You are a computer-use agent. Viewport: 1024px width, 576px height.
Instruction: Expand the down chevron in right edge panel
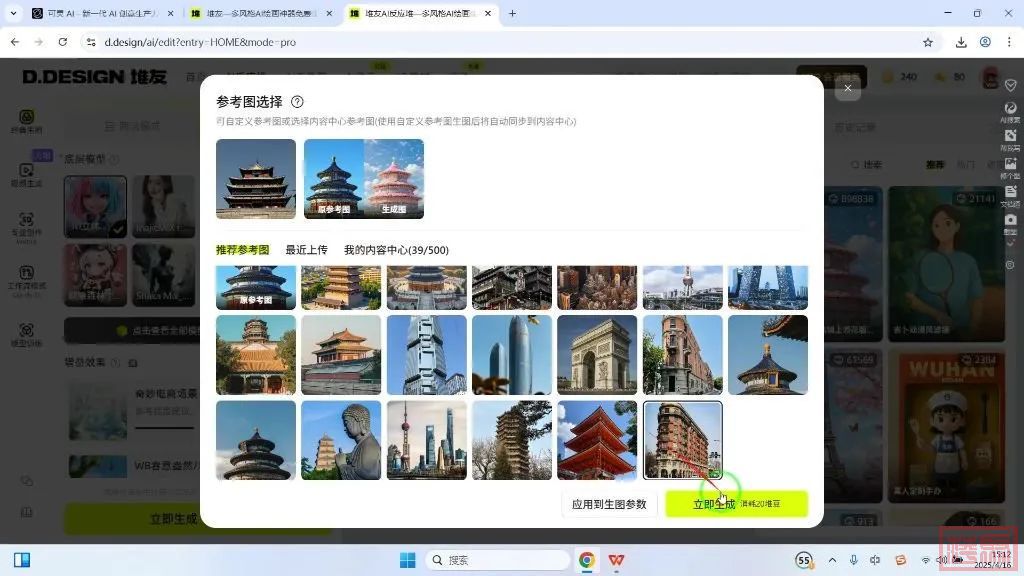click(x=1010, y=244)
